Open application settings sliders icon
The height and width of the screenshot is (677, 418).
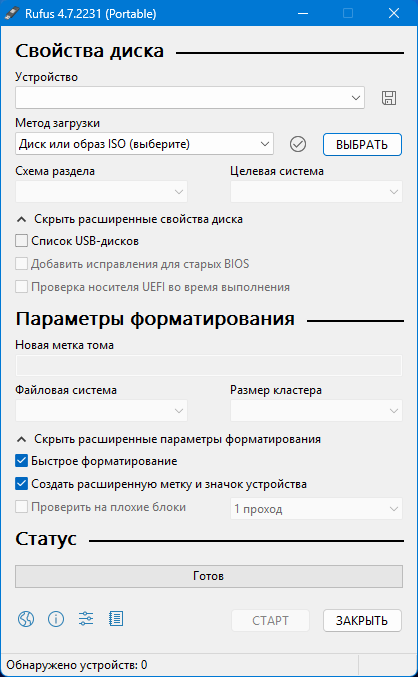[x=86, y=619]
